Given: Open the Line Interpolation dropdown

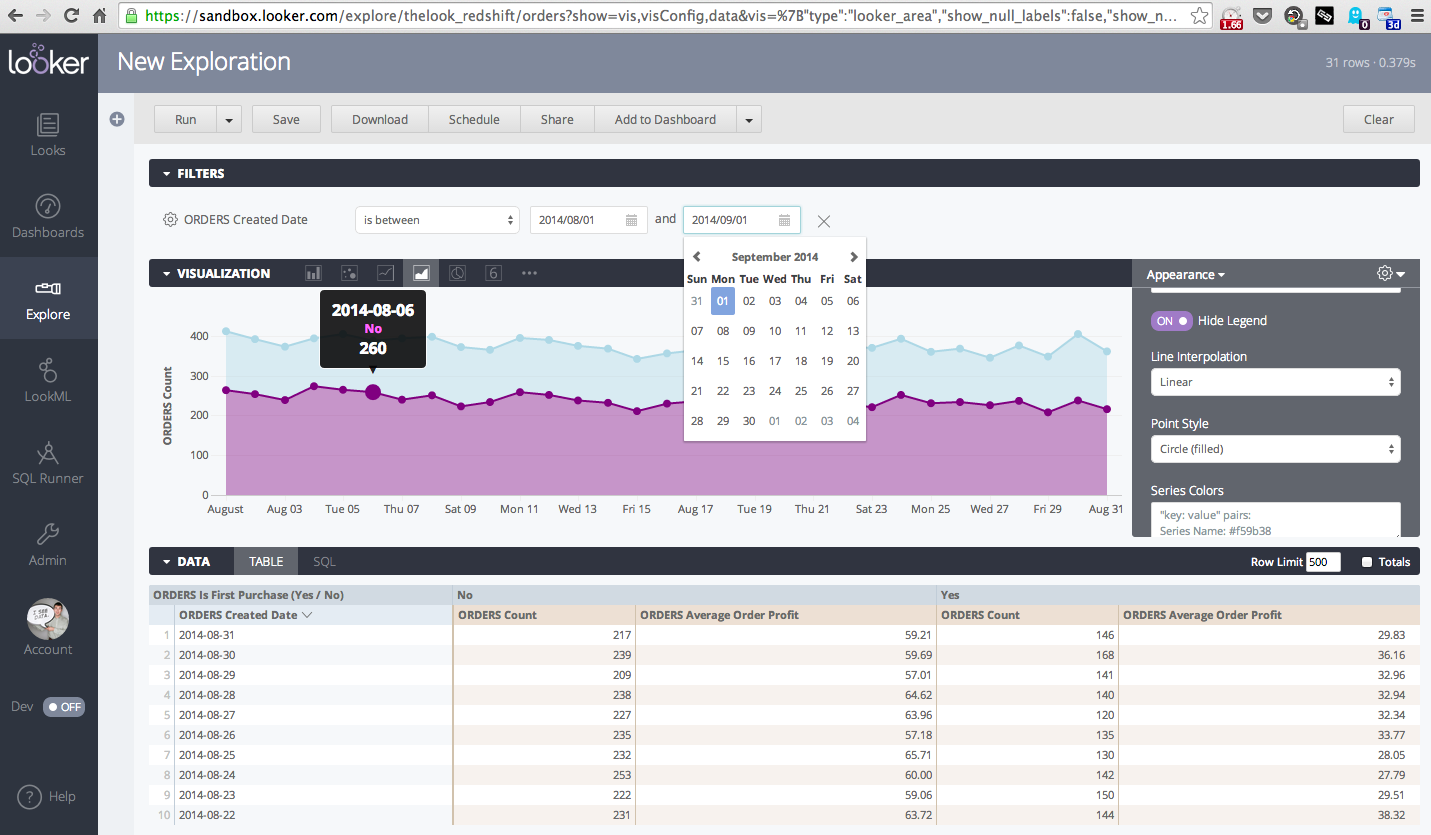Looking at the screenshot, I should tap(1275, 382).
